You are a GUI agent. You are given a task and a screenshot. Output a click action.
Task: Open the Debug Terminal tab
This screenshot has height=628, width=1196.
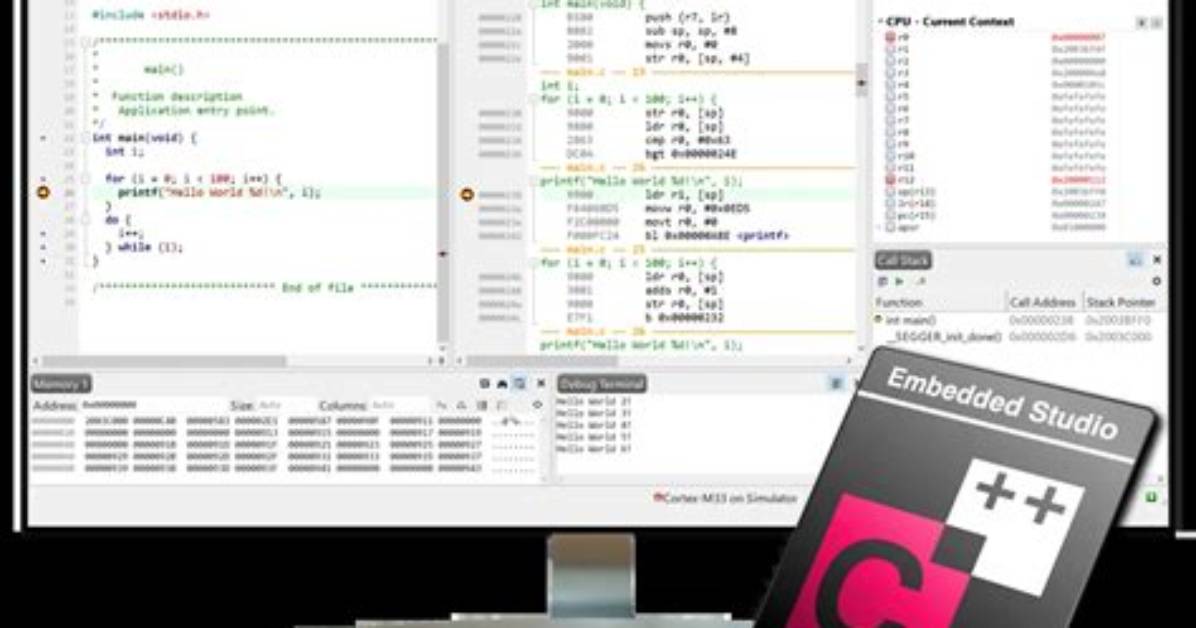pyautogui.click(x=602, y=384)
